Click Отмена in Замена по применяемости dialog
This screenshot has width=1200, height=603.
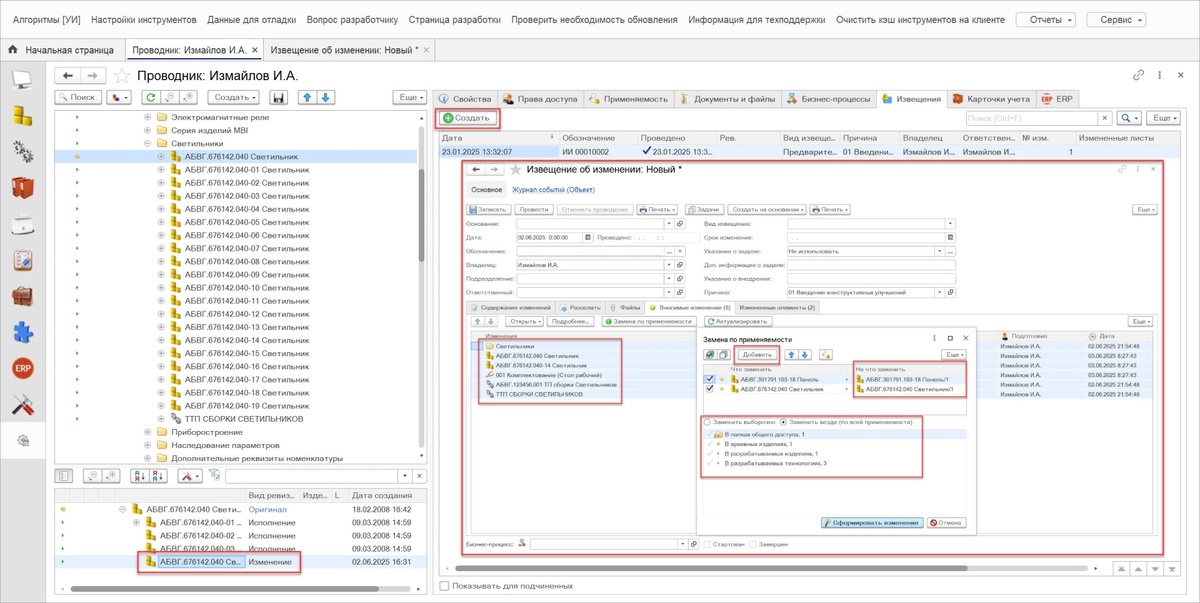tap(945, 523)
